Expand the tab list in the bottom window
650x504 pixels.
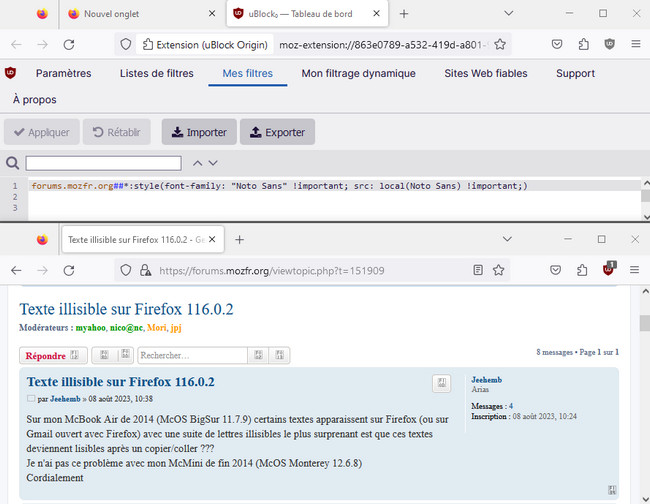click(507, 239)
